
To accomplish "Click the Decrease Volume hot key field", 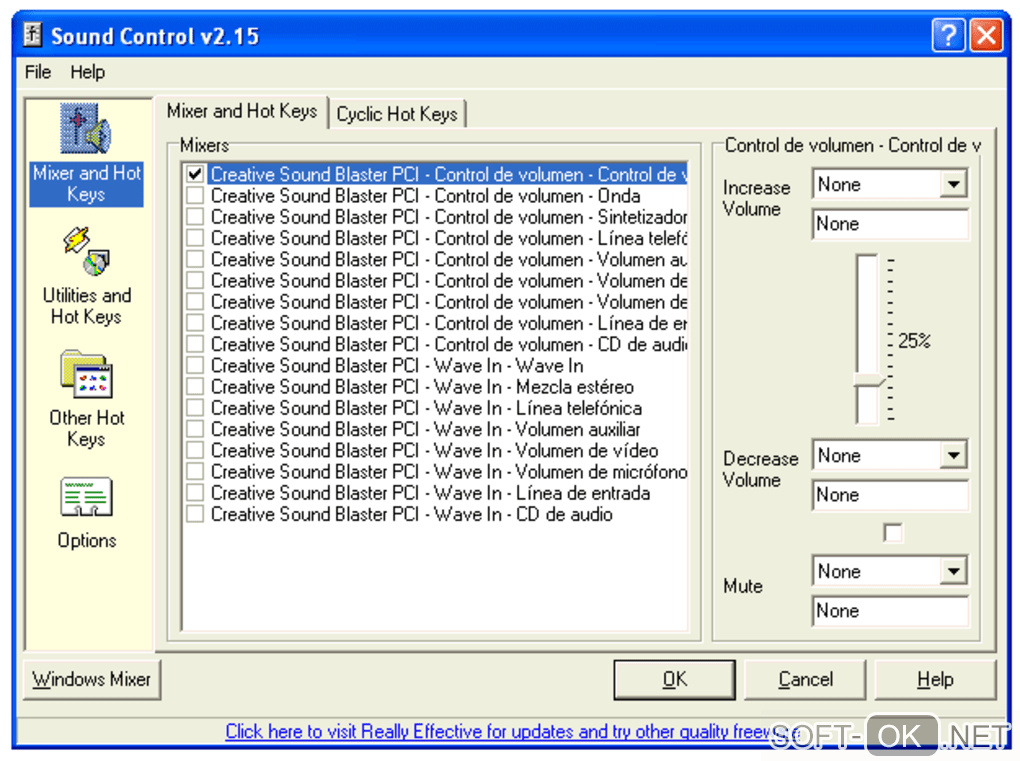I will (x=890, y=495).
